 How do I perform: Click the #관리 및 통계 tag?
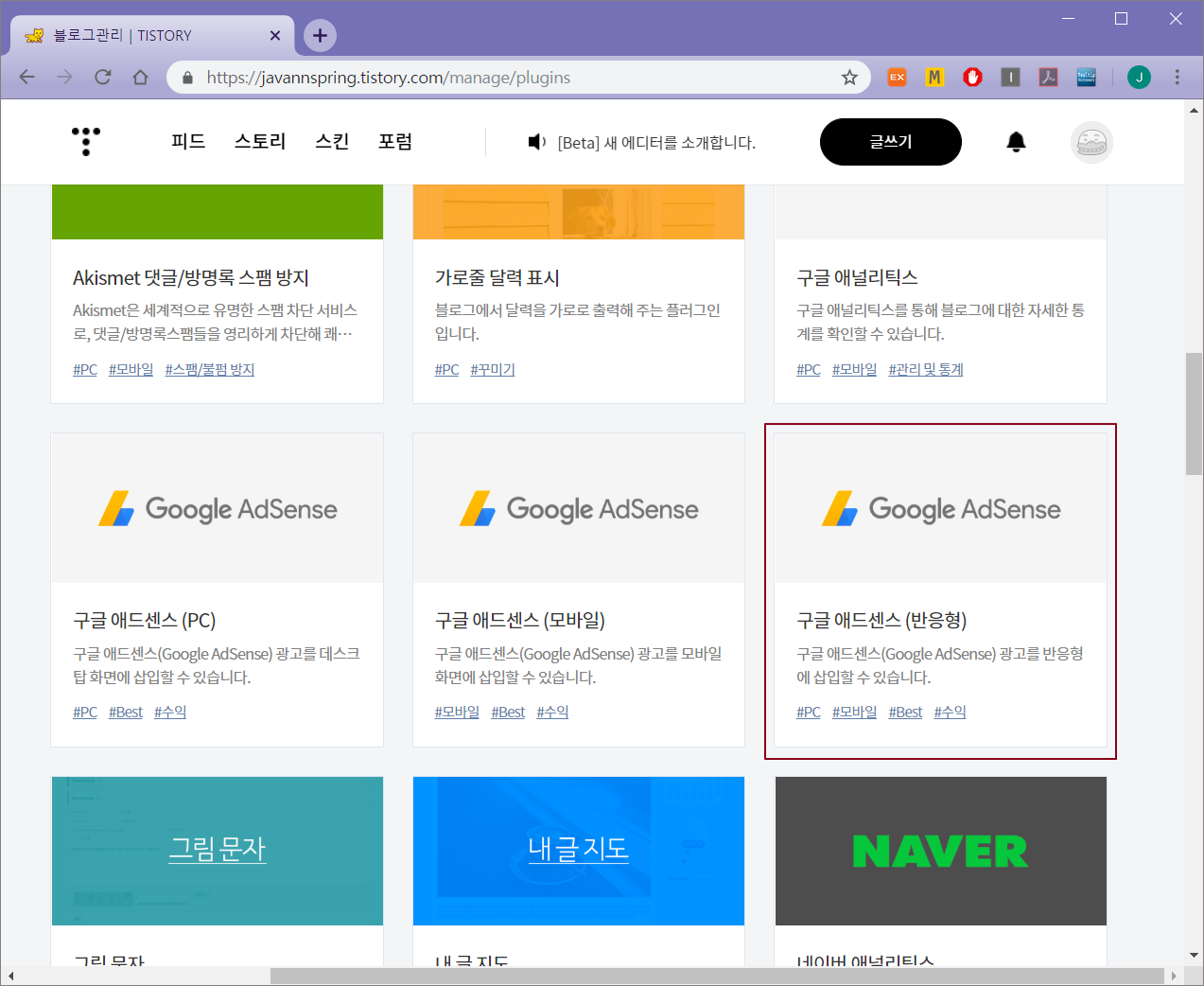(x=926, y=370)
